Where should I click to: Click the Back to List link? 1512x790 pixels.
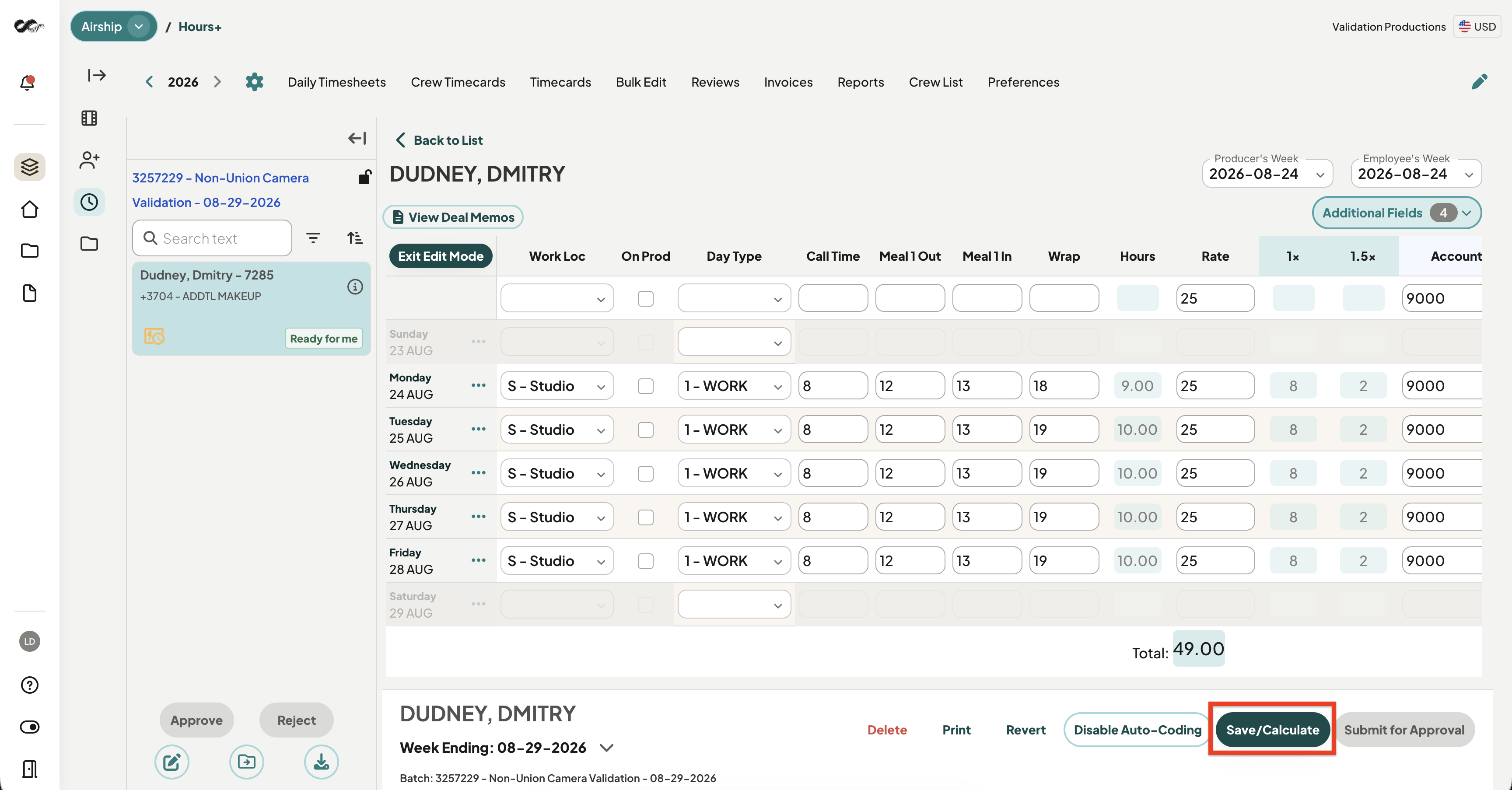(x=439, y=140)
